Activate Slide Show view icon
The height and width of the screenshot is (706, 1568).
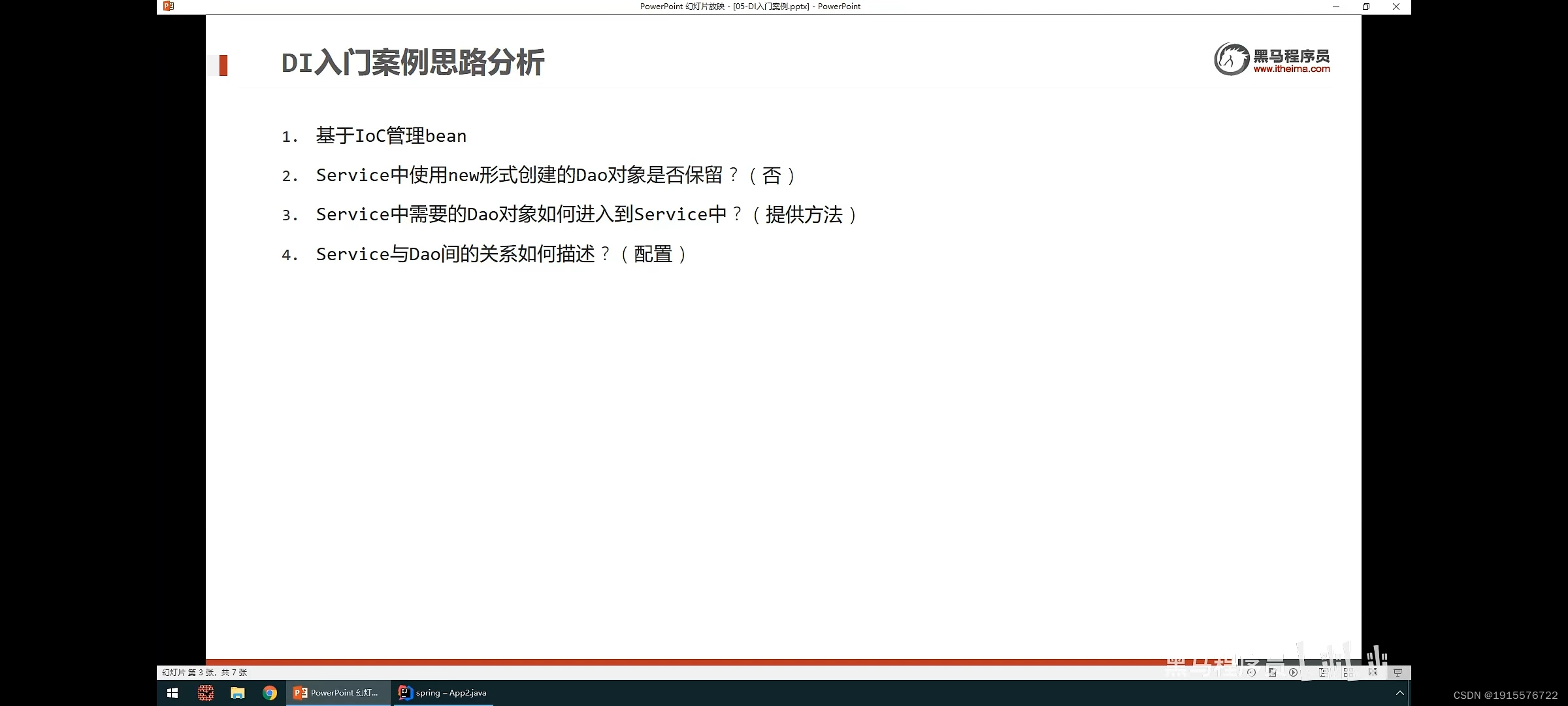point(1397,672)
